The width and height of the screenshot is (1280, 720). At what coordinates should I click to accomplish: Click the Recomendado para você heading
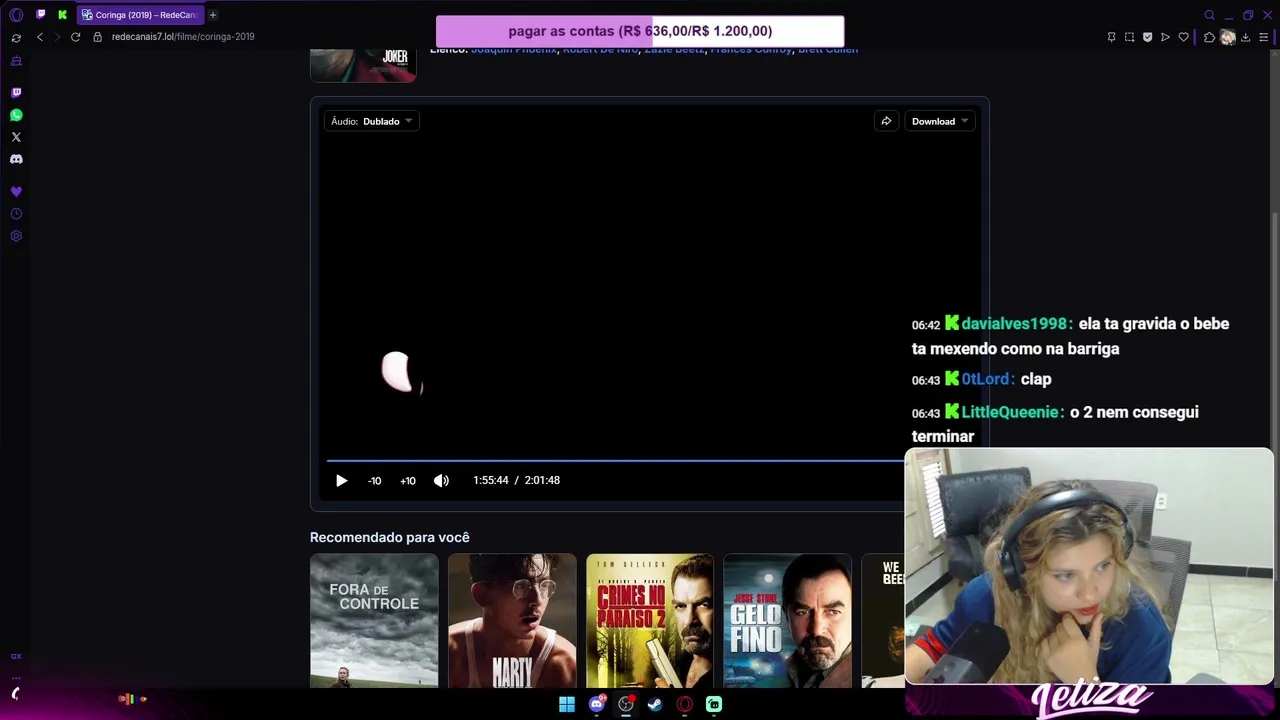(390, 538)
